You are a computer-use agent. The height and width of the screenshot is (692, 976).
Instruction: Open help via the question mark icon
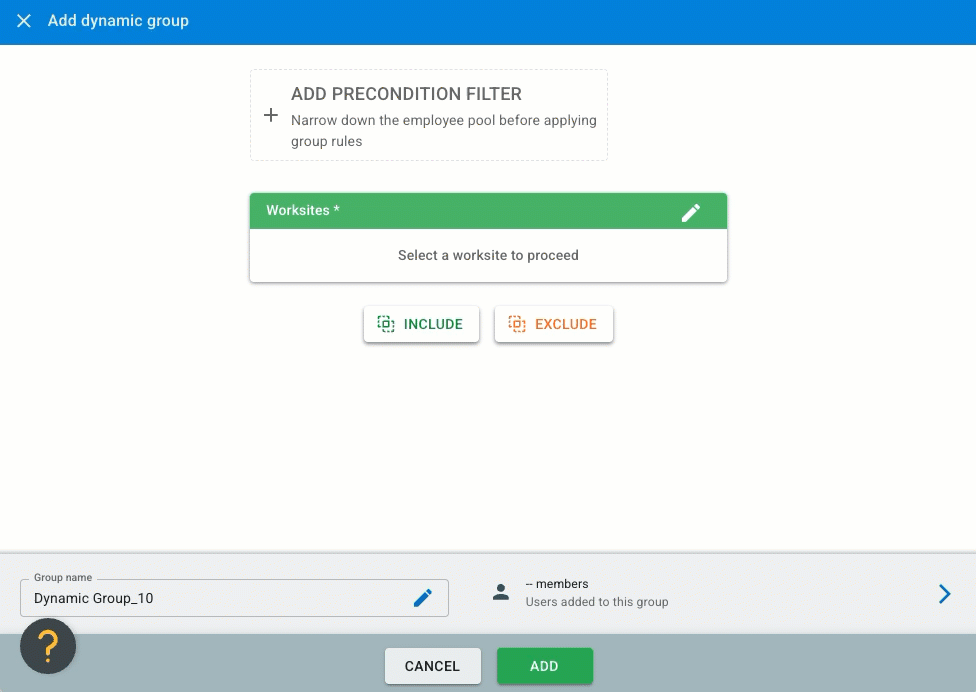48,646
